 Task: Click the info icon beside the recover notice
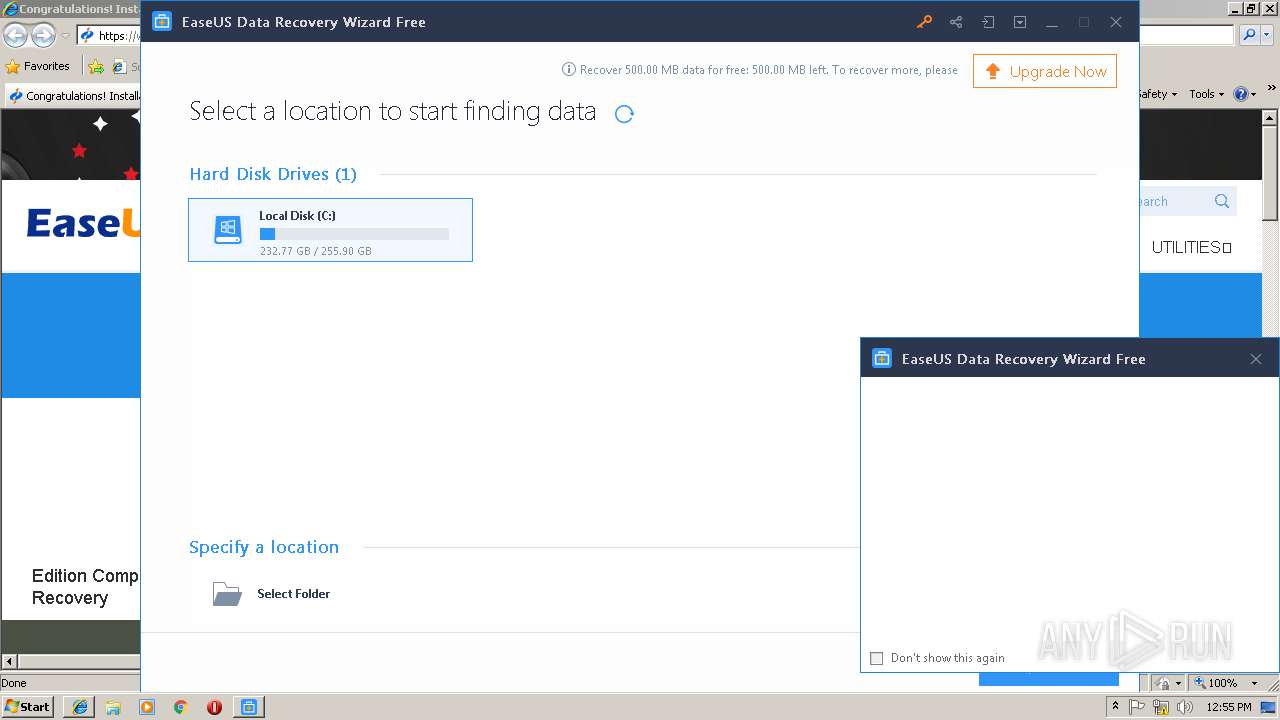569,70
